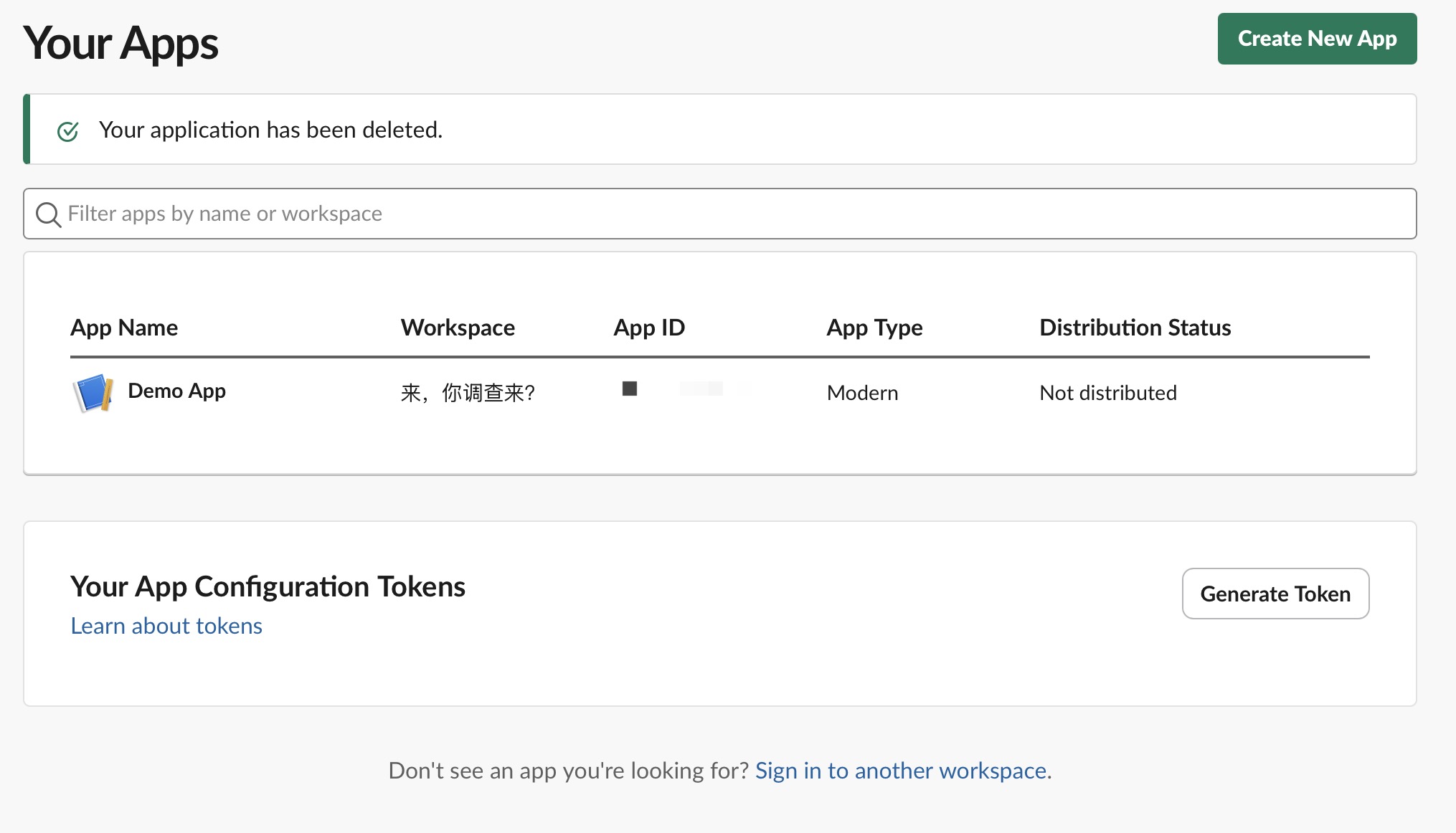The height and width of the screenshot is (833, 1456).
Task: Click the Workspace column header
Action: (458, 328)
